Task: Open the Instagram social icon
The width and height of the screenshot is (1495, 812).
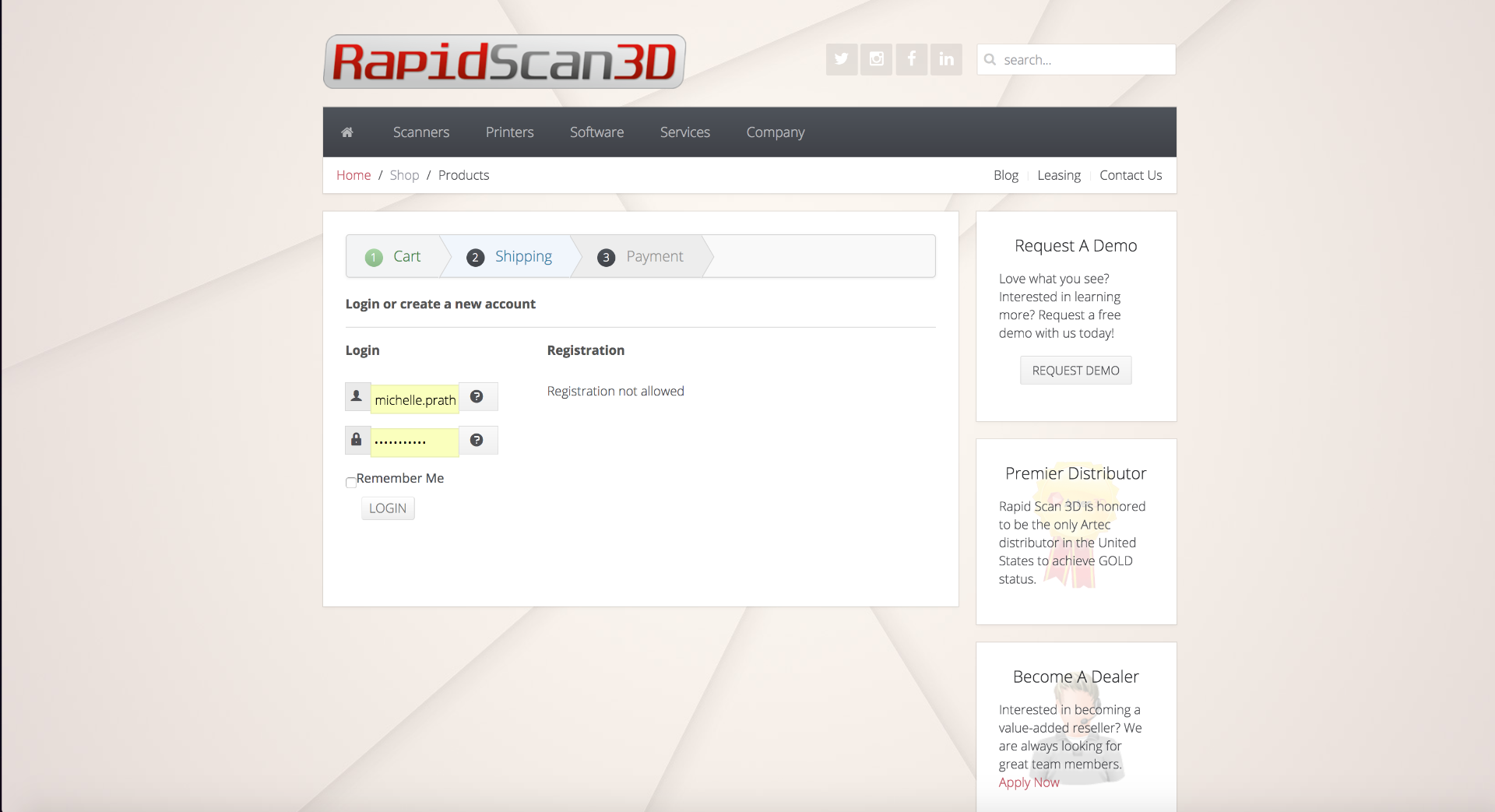Action: tap(877, 59)
